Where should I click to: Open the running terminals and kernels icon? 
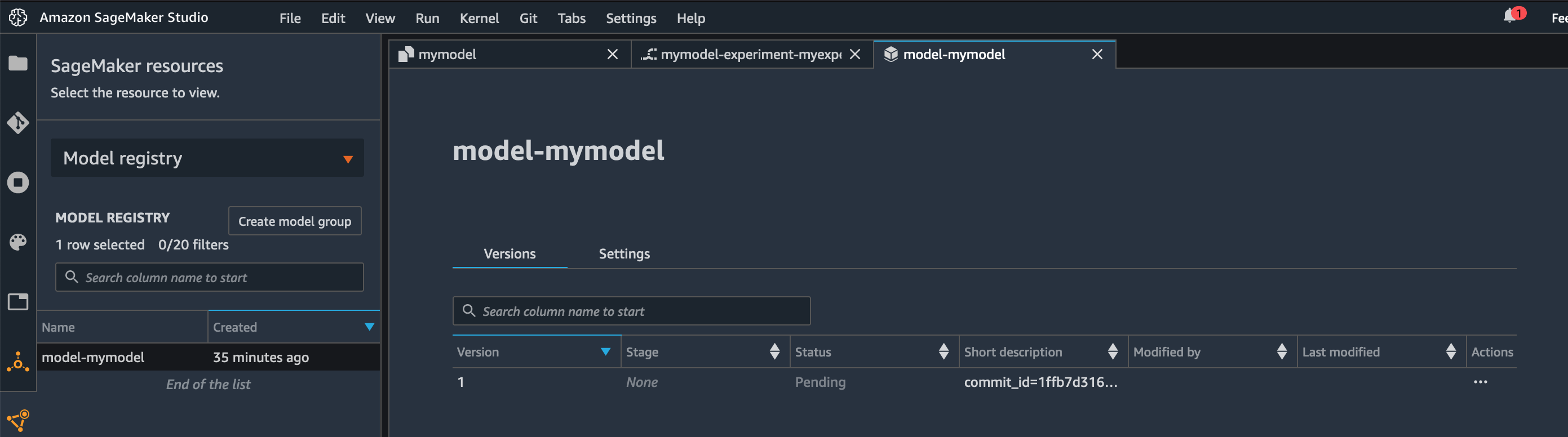click(17, 182)
